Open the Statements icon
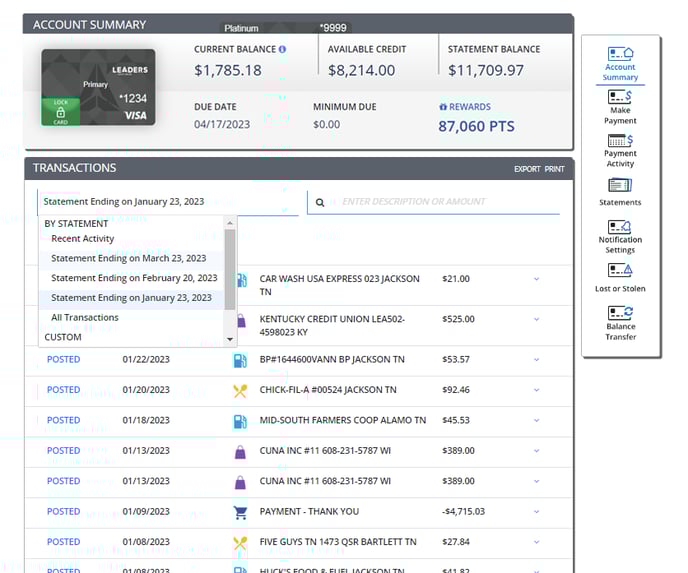688x573 pixels. (620, 185)
